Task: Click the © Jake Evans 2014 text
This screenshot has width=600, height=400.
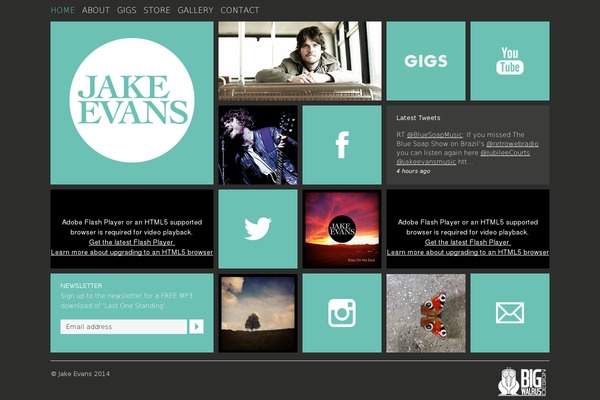Action: [x=80, y=374]
